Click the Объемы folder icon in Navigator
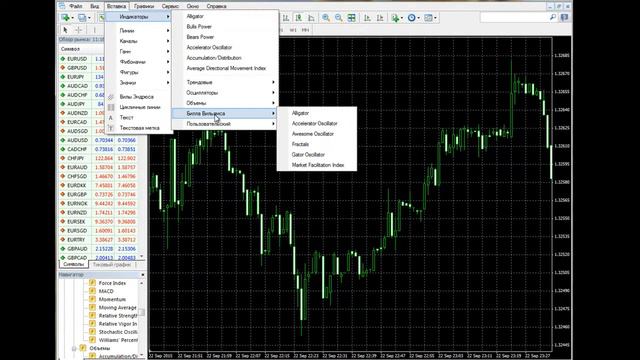Image resolution: width=640 pixels, height=360 pixels. [83, 348]
